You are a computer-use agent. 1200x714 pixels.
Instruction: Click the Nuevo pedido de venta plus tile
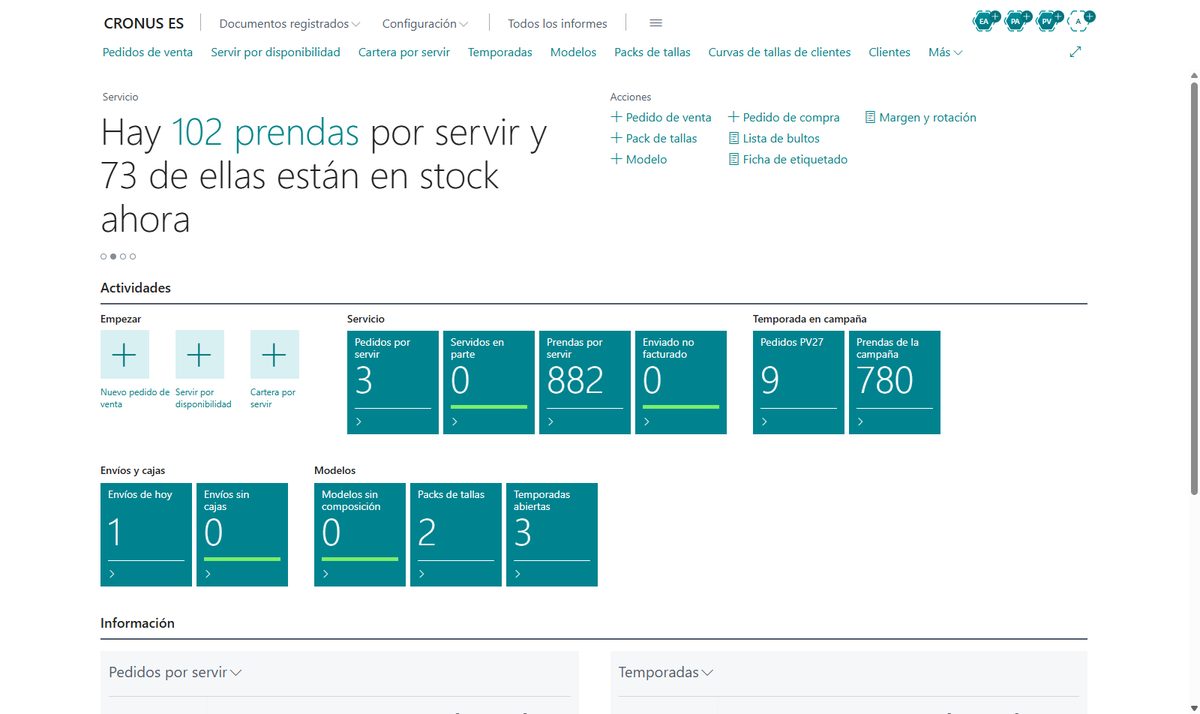pos(125,354)
